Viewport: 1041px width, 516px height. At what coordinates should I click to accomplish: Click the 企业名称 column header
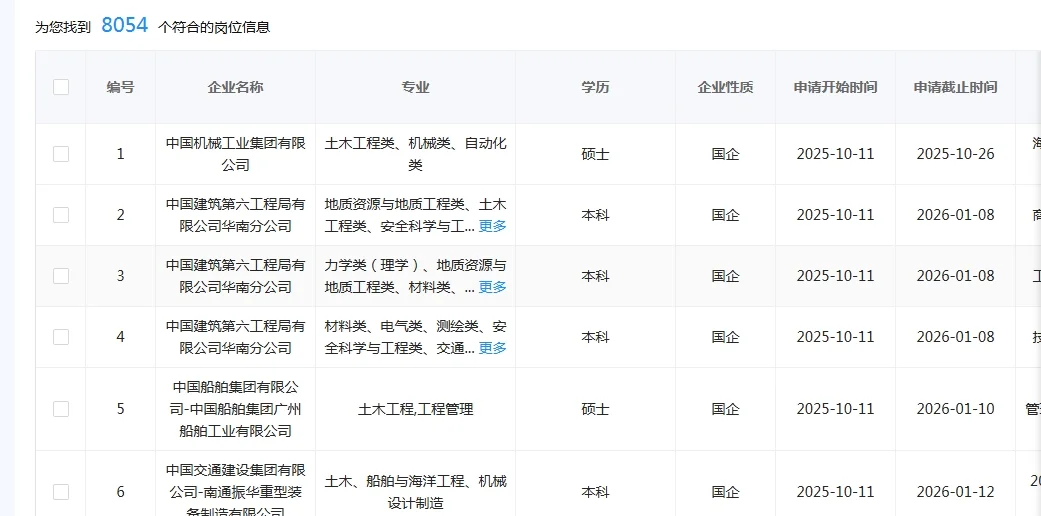pyautogui.click(x=236, y=87)
